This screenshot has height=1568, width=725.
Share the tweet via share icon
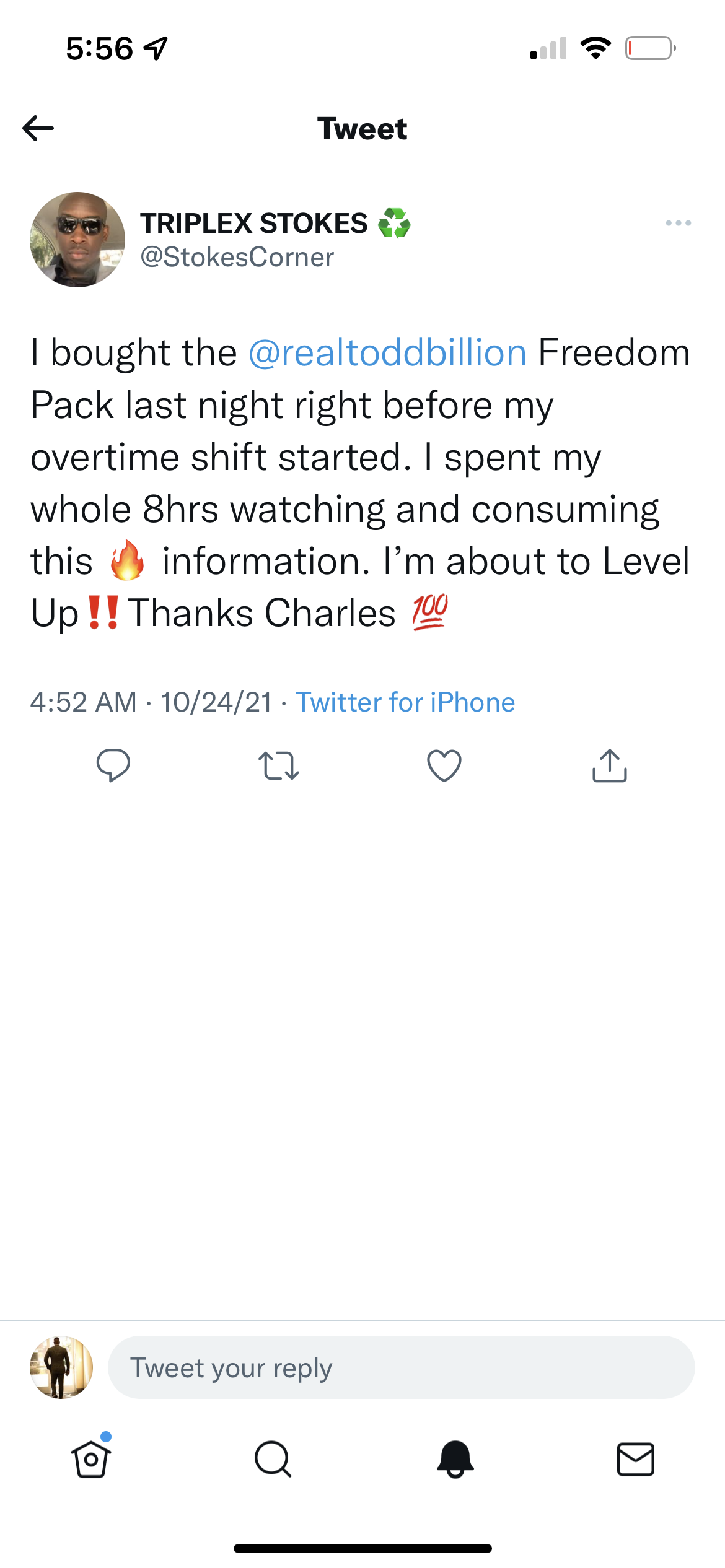pyautogui.click(x=610, y=765)
